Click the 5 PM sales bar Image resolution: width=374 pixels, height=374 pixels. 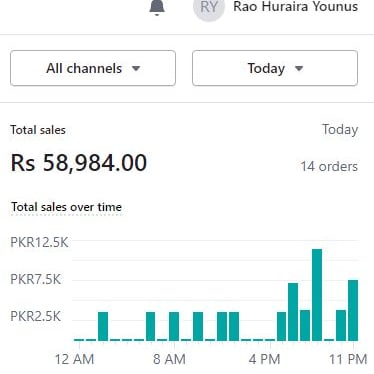pos(282,326)
